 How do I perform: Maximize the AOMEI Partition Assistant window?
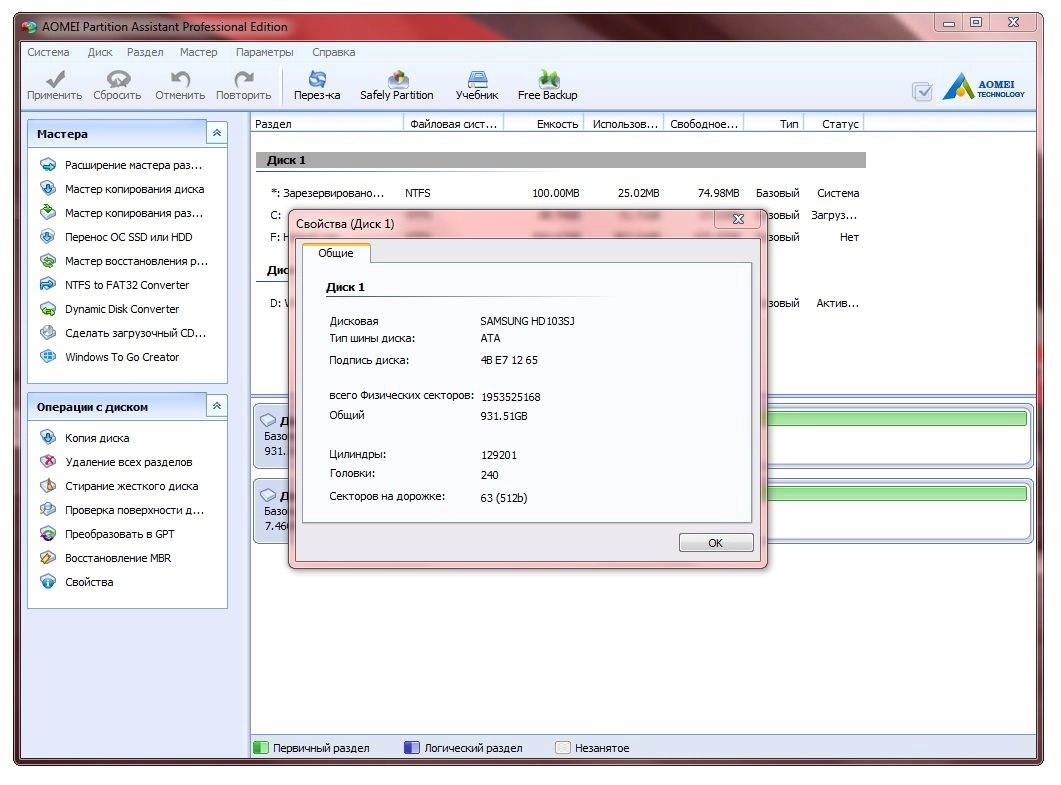pos(976,22)
